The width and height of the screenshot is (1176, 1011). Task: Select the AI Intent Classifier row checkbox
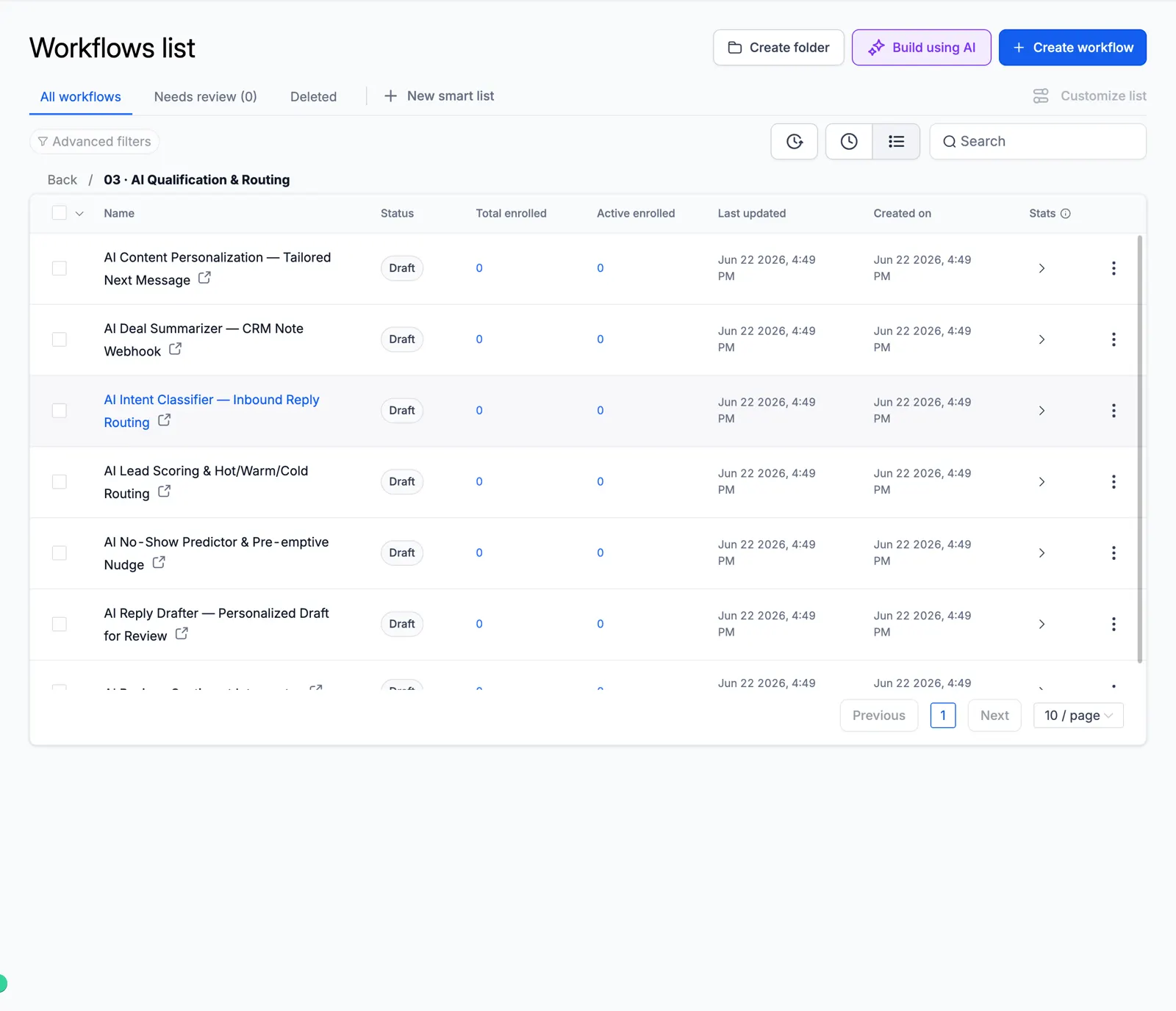(x=60, y=411)
